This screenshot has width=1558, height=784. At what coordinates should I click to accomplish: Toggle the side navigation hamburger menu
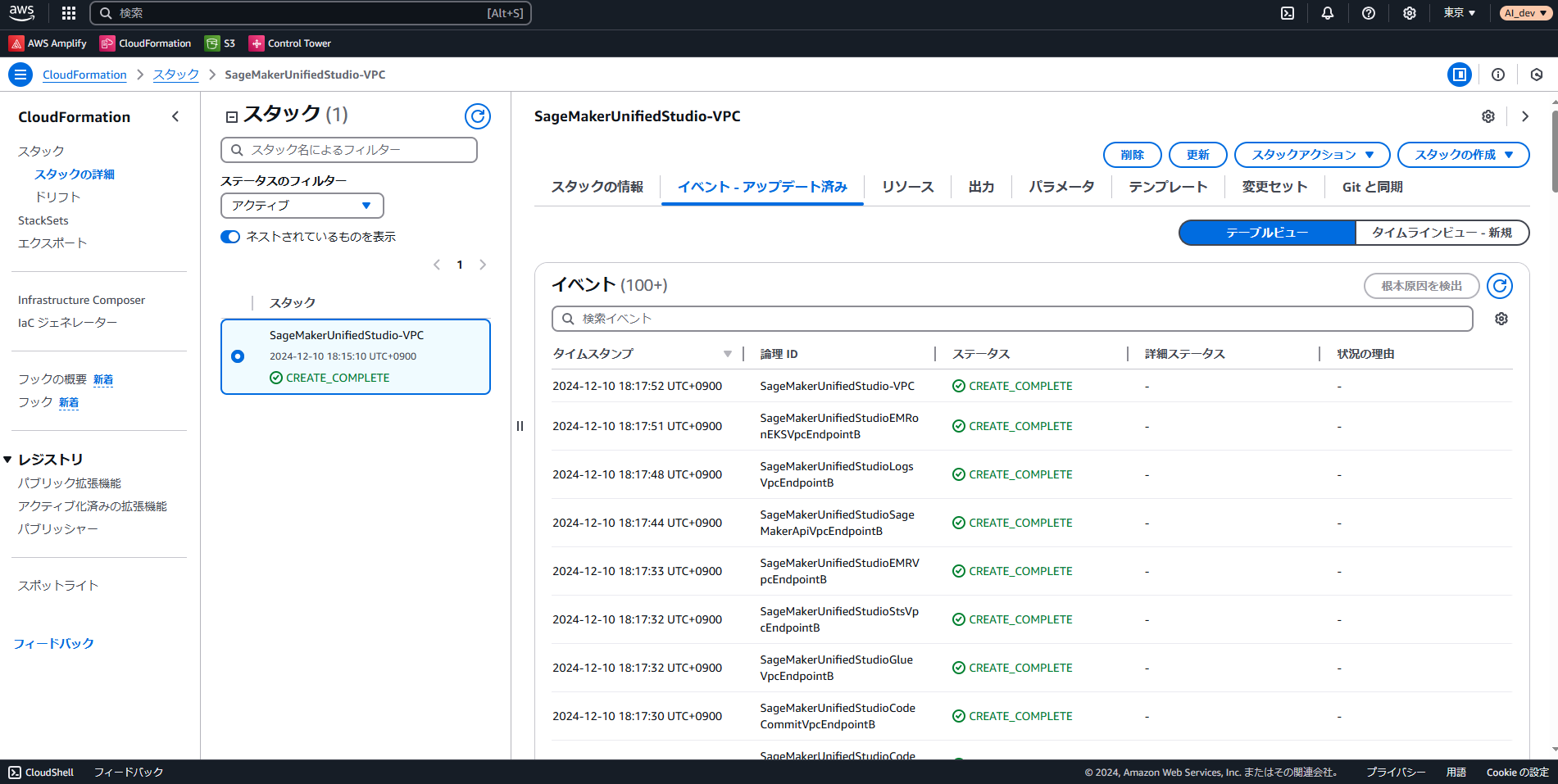point(20,75)
